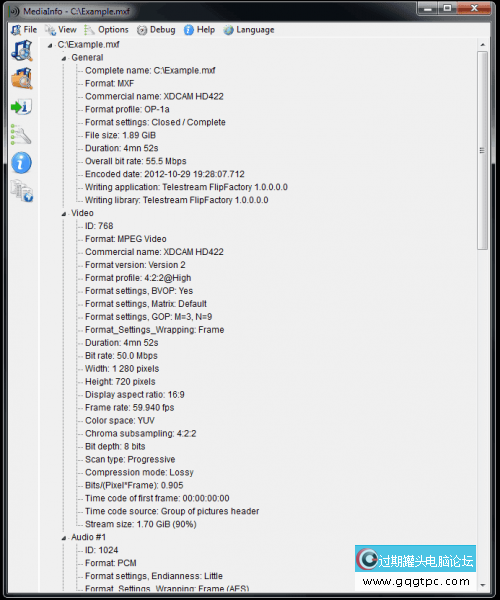Select row ID: 1024
The width and height of the screenshot is (500, 600).
pyautogui.click(x=101, y=550)
